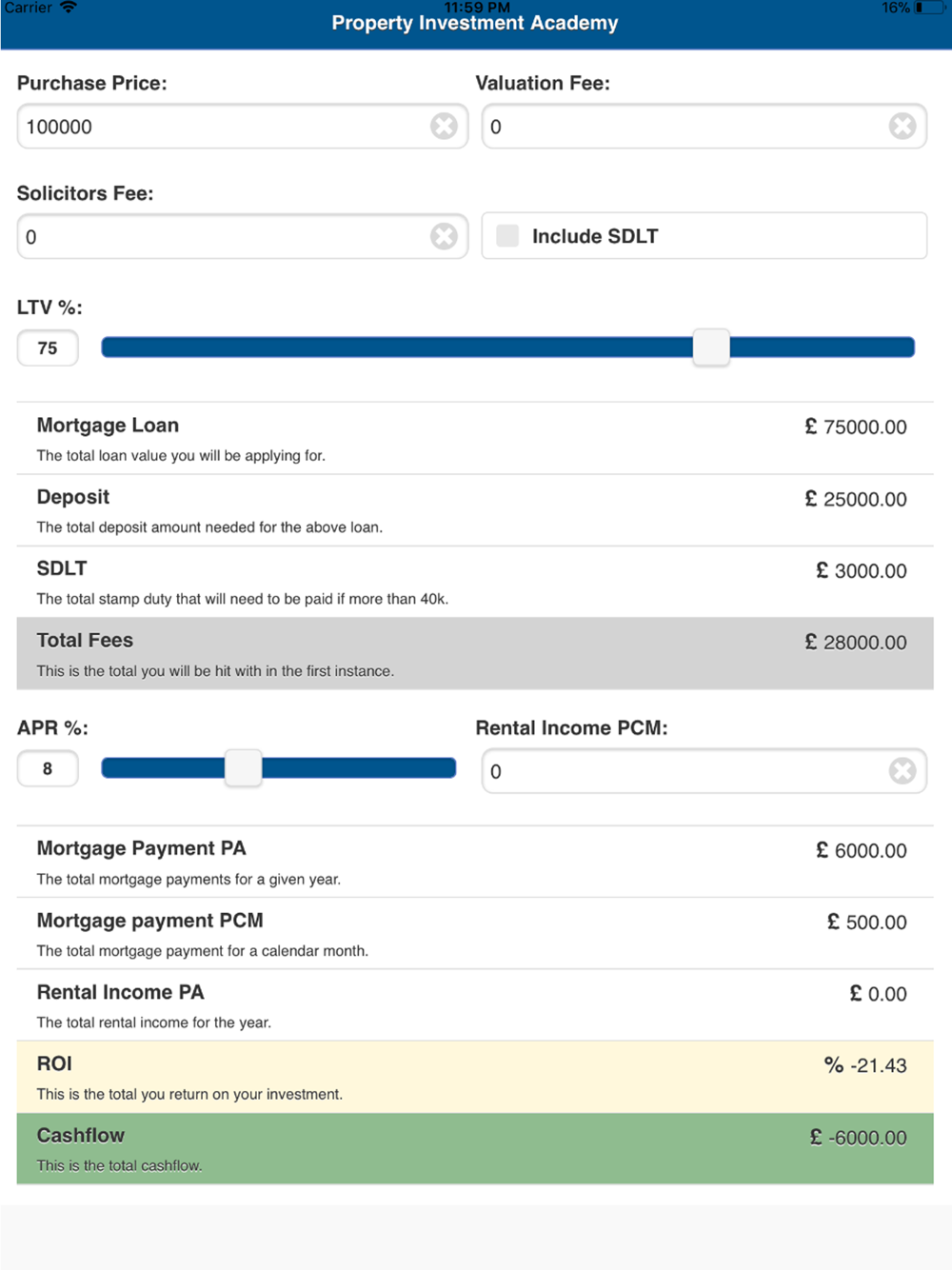Tap the Mortgage Loan row

pos(474,438)
